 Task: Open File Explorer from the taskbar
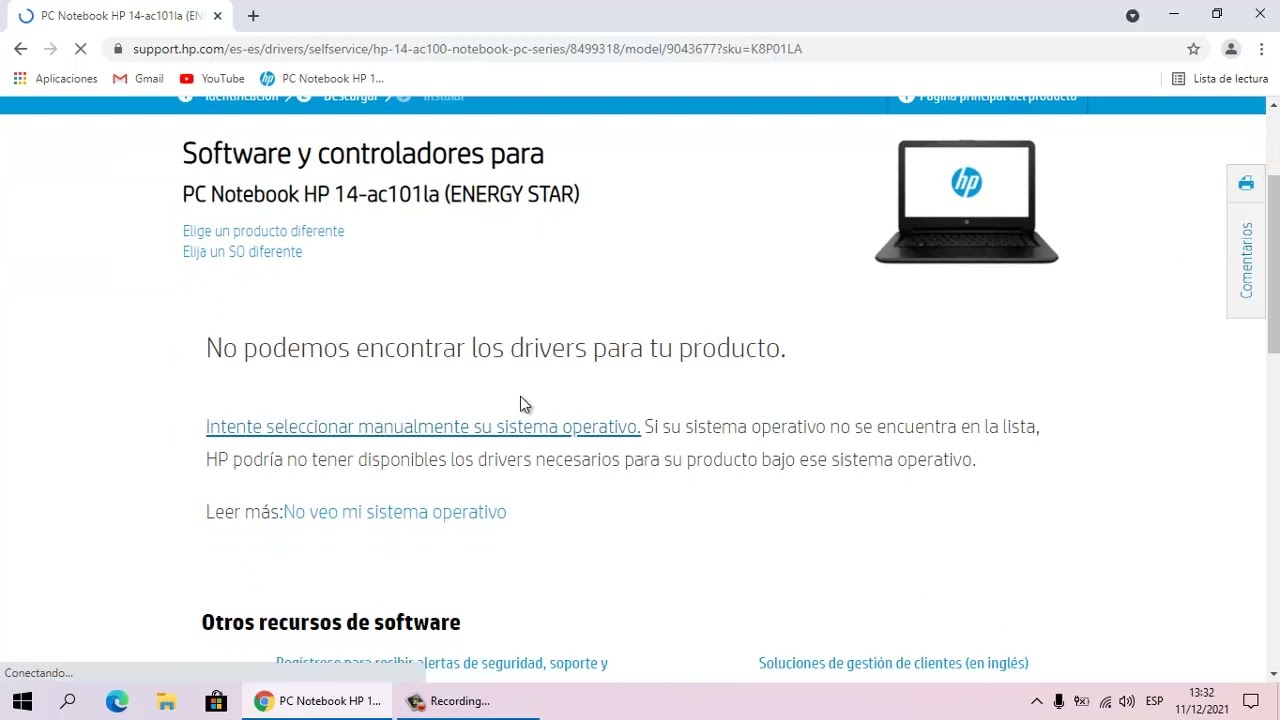[166, 701]
